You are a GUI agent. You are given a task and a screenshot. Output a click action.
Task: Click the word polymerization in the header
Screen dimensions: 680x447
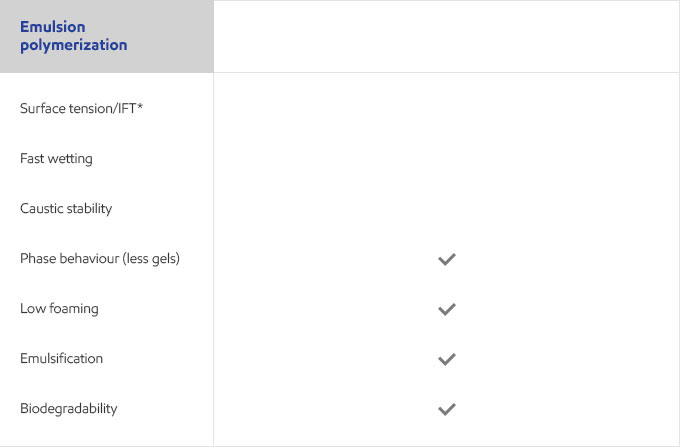tap(74, 45)
